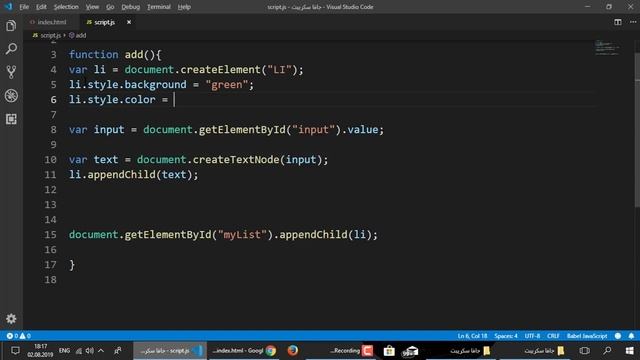Open the Edit menu

(x=41, y=7)
